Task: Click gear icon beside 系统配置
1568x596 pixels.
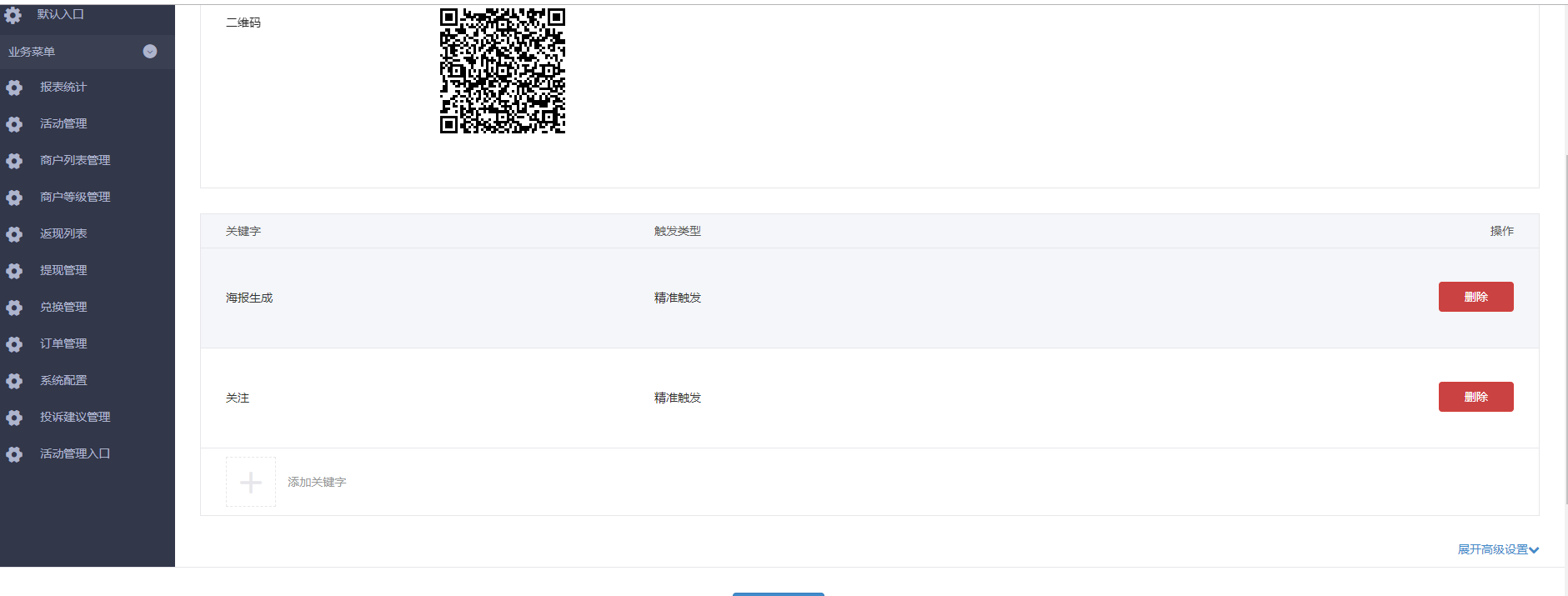Action: 14,381
